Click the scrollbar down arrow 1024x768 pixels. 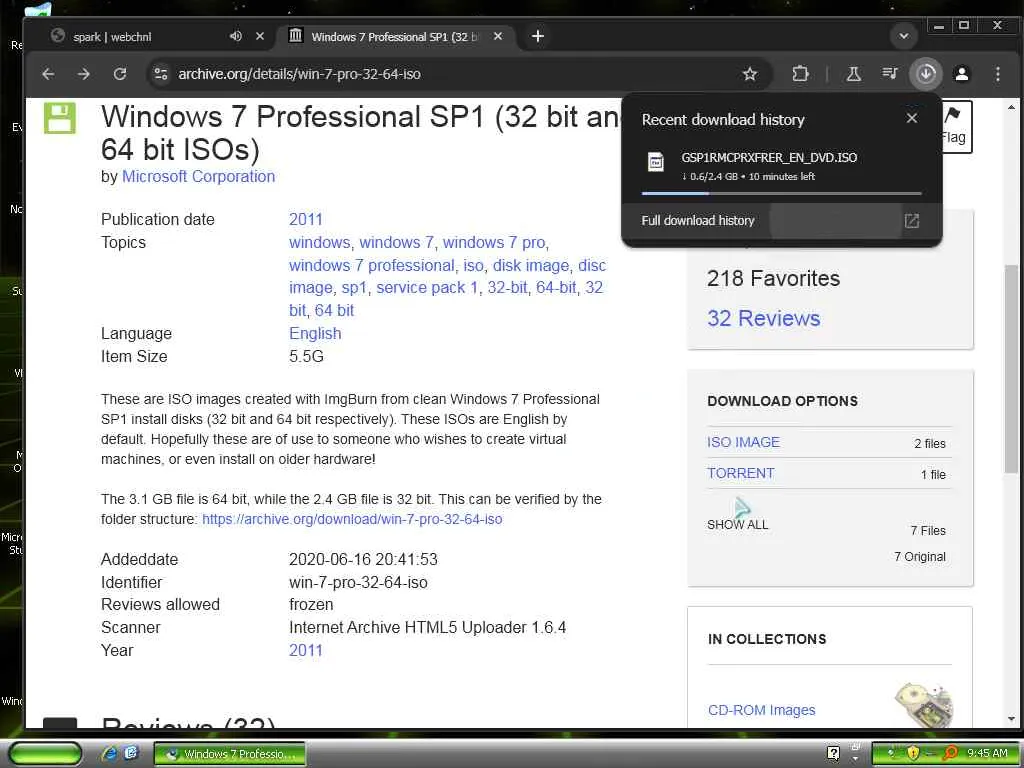1011,720
